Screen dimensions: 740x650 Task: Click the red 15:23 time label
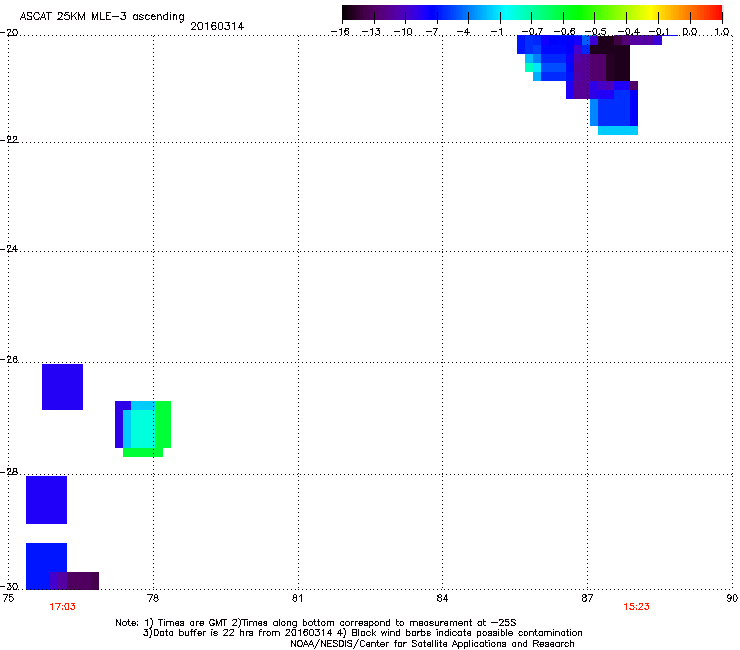(x=636, y=607)
